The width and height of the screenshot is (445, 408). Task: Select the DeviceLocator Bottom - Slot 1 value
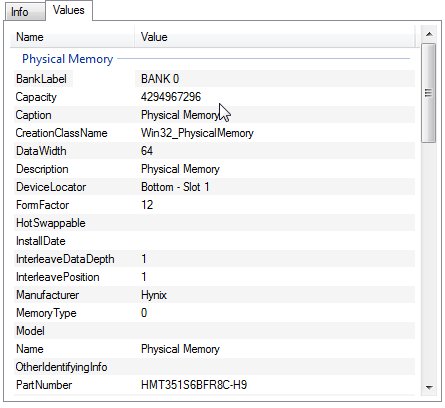click(175, 187)
